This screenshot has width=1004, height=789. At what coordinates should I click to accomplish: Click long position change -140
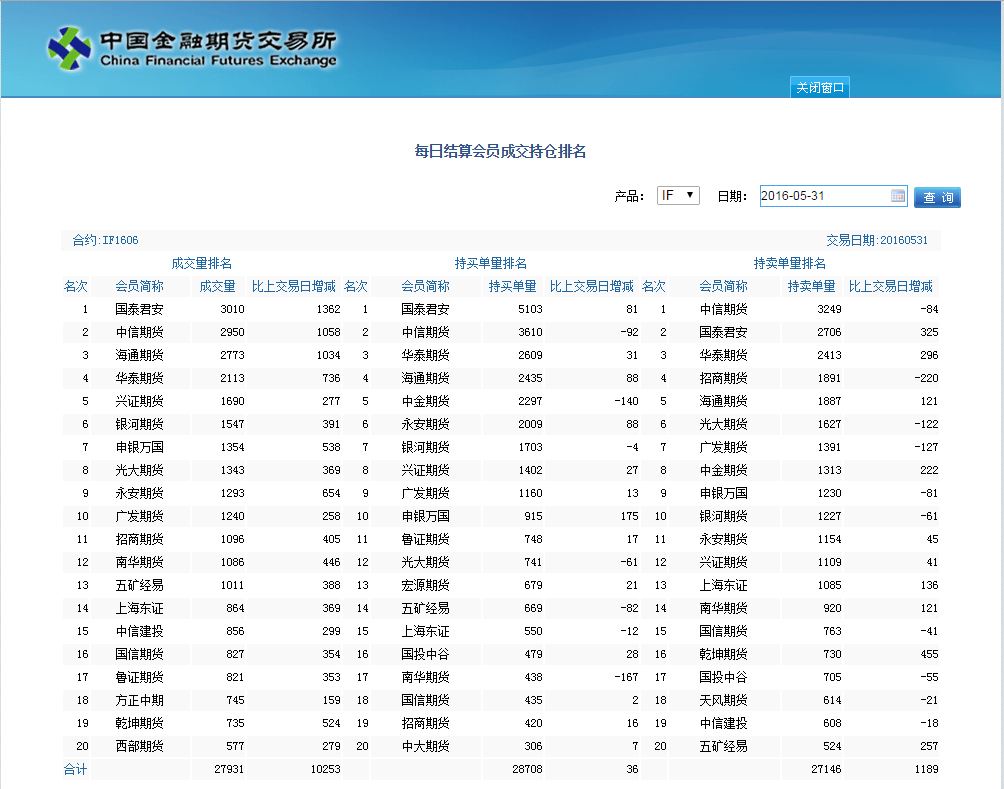click(x=626, y=402)
